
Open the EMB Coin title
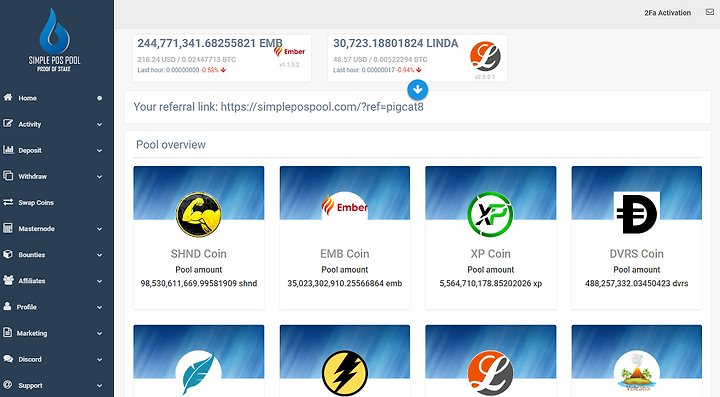[x=344, y=254]
